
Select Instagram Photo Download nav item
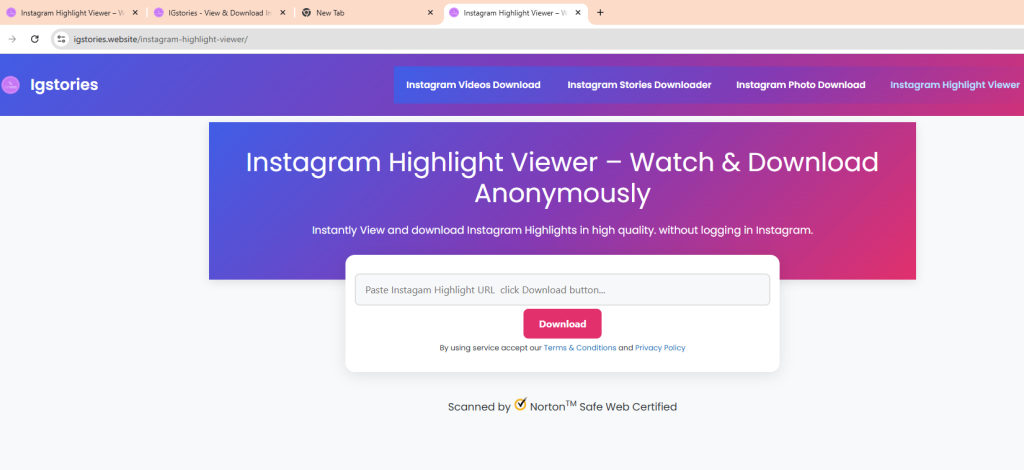click(x=800, y=85)
